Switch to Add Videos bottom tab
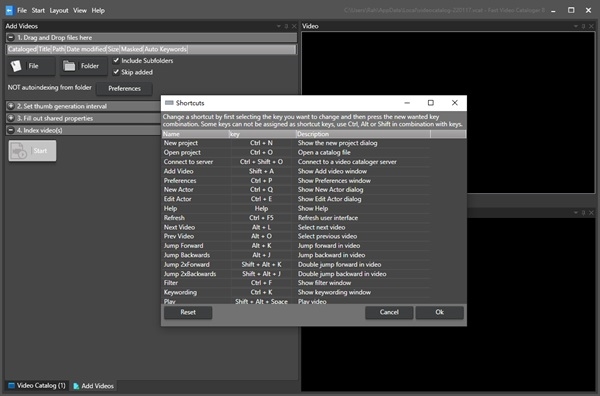Viewport: 600px width, 396px height. (x=94, y=386)
